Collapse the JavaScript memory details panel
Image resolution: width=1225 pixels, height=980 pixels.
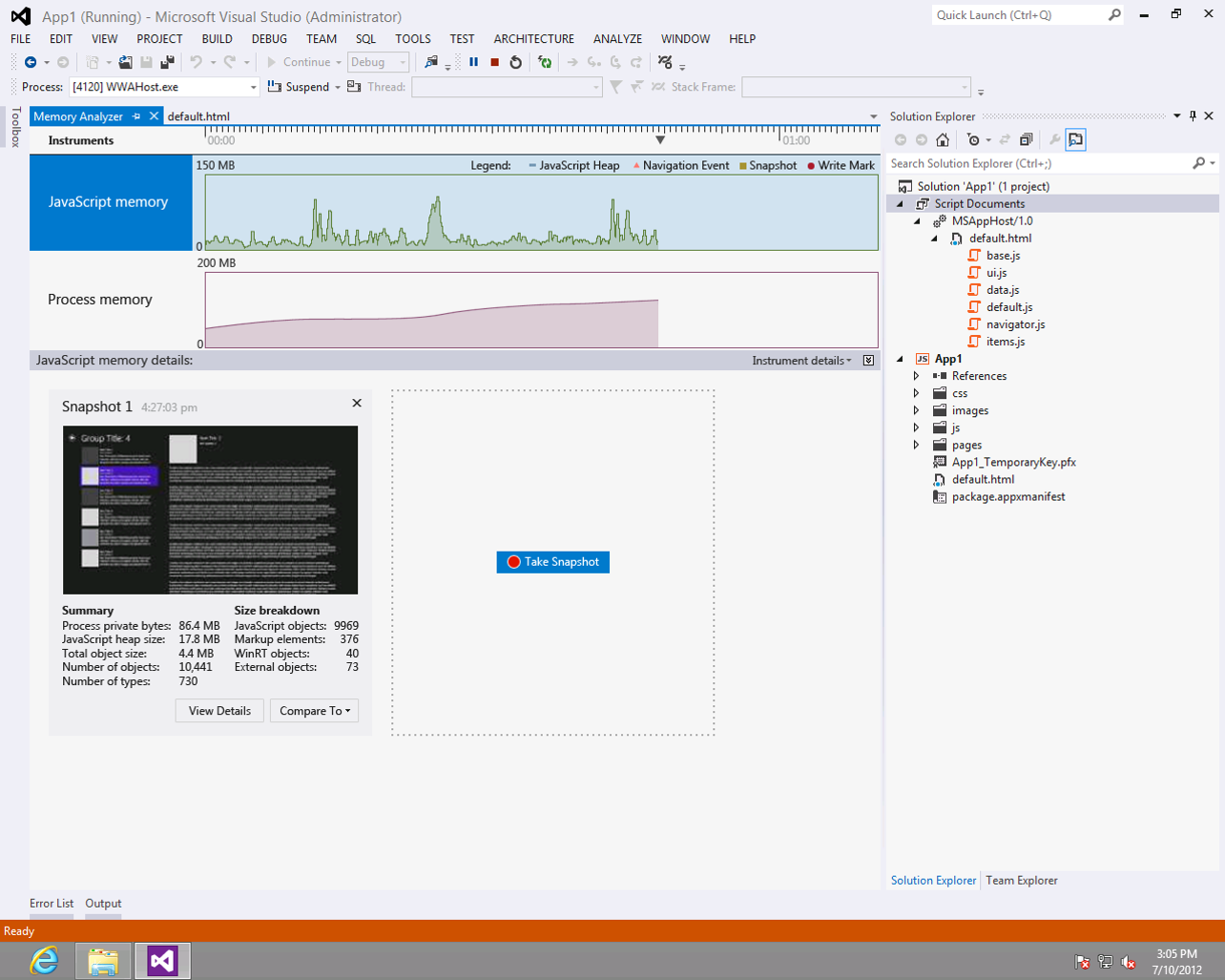coord(868,361)
